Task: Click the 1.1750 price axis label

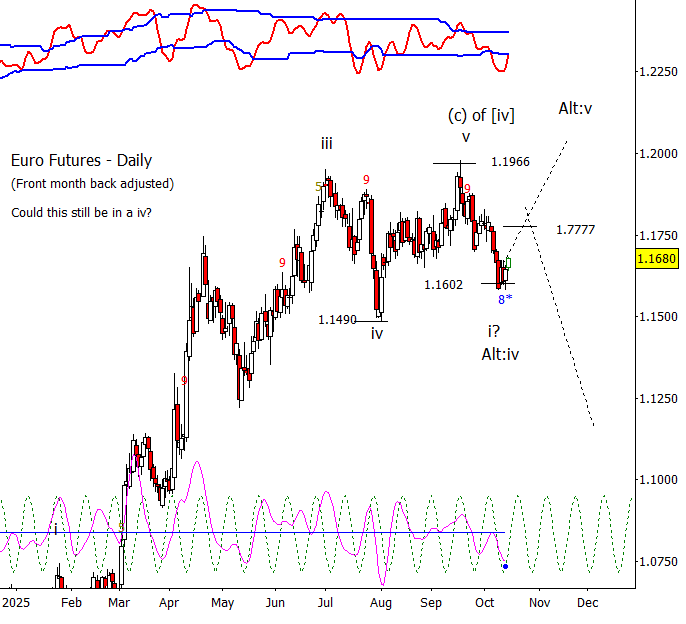Action: 658,235
